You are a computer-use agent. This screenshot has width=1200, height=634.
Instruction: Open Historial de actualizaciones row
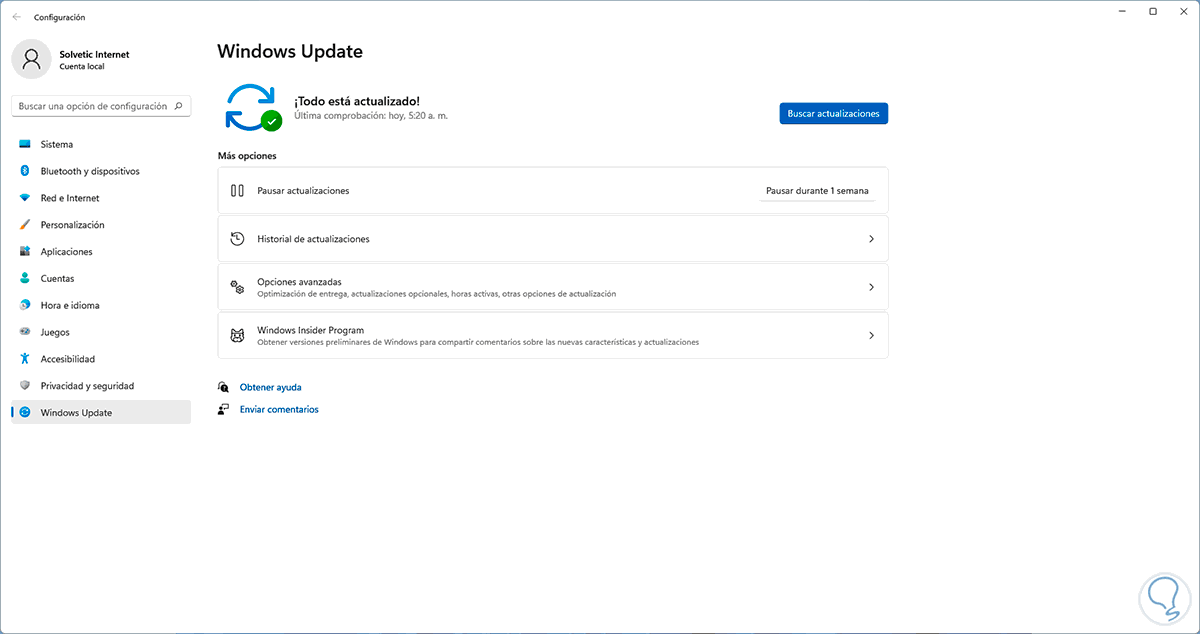click(553, 239)
